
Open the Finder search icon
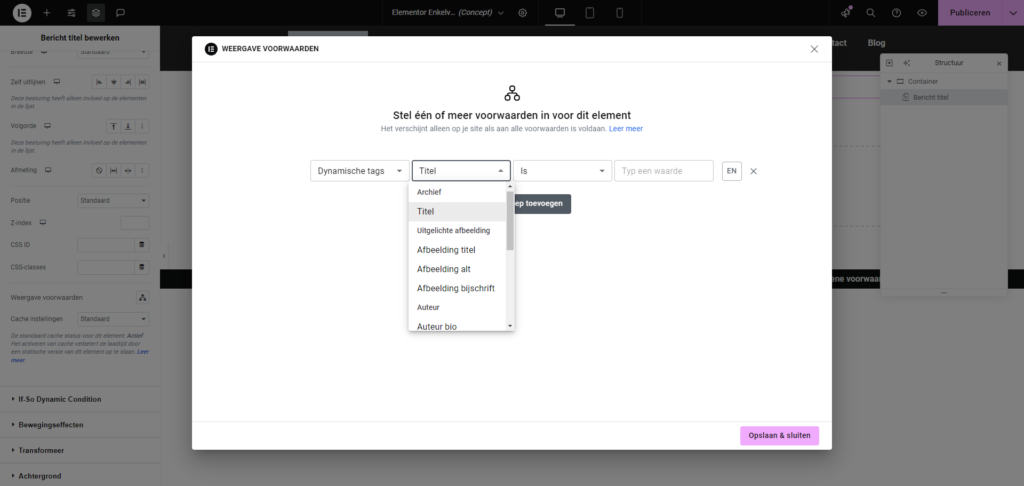pyautogui.click(x=871, y=12)
